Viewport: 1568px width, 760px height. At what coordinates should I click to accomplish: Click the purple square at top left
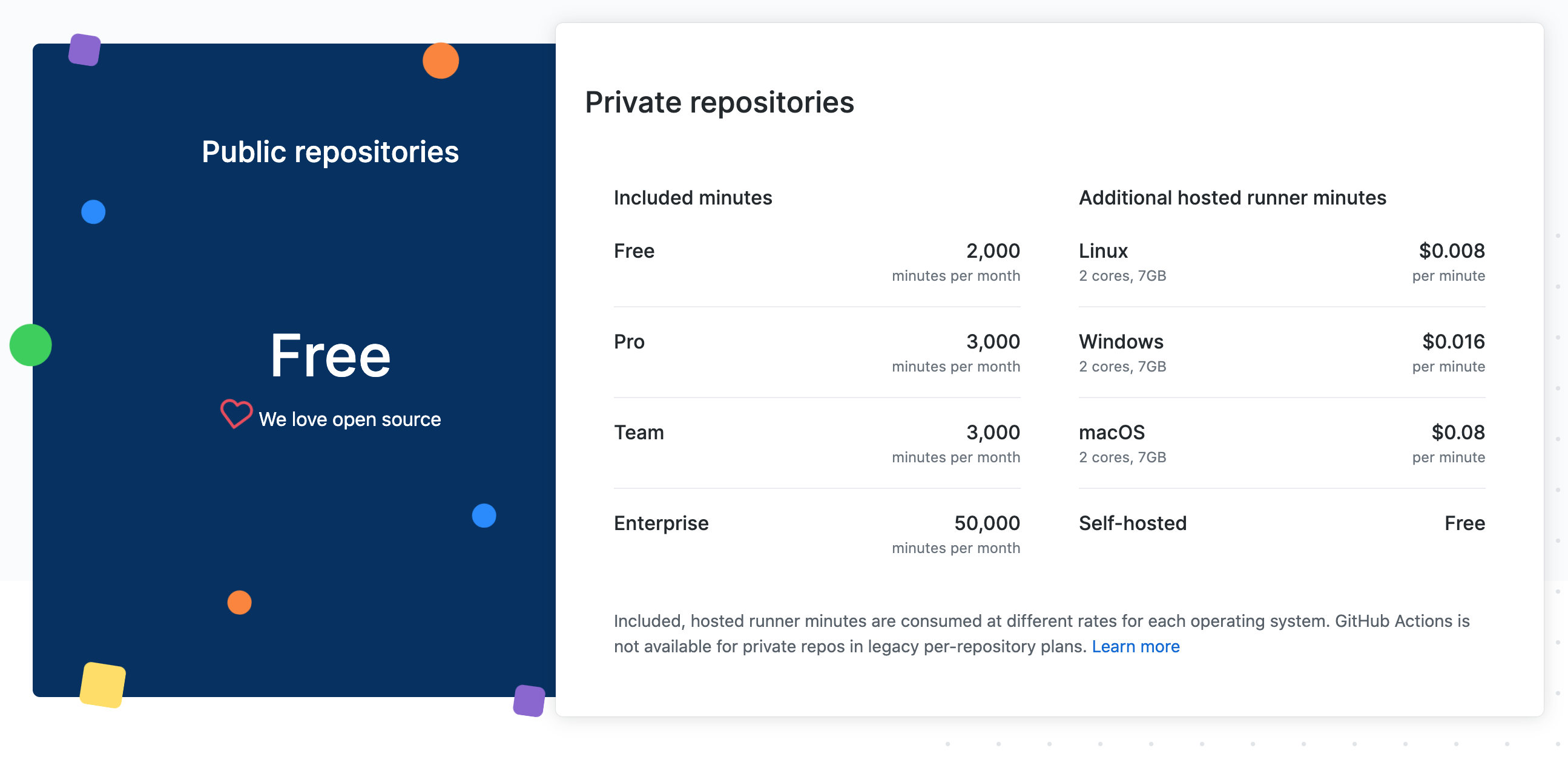click(85, 50)
